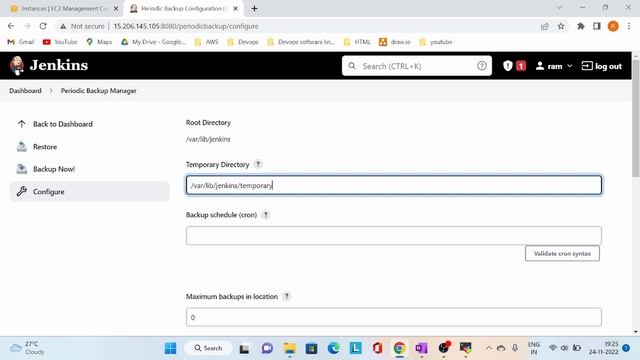Click the Jenkins search box

[416, 66]
